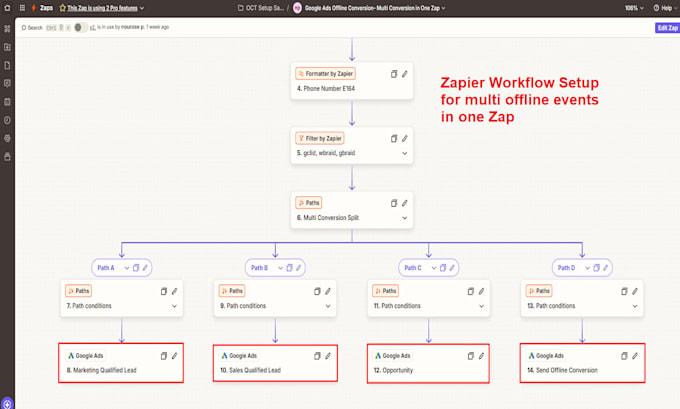Click pencil on Sales Qualified Lead step

(x=328, y=356)
